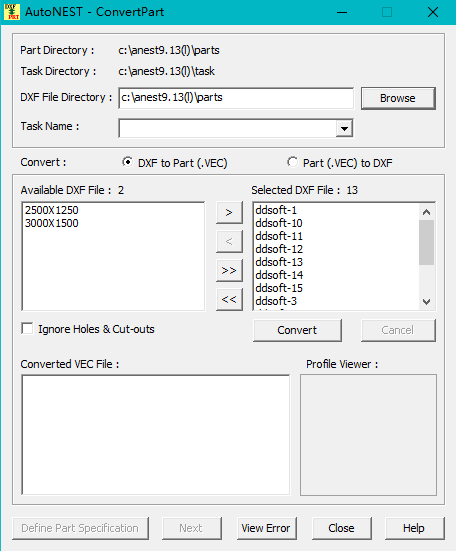Click scroll down arrow in Selected DXF list
The height and width of the screenshot is (551, 456).
(x=426, y=302)
